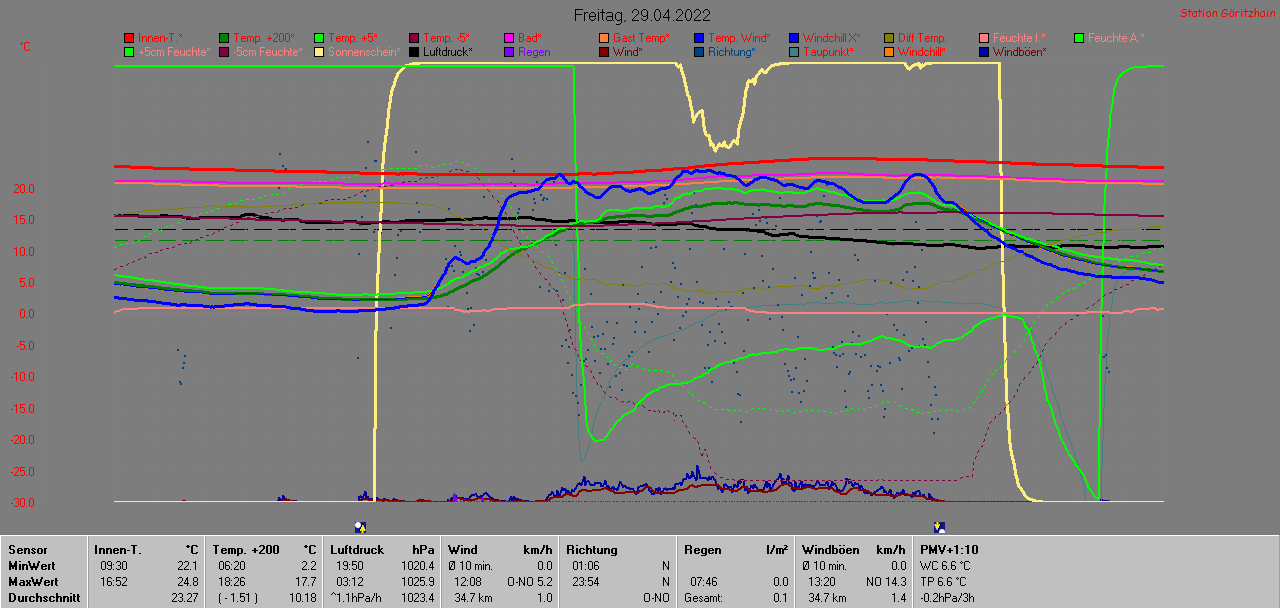Viewport: 1280px width, 608px height.
Task: Click the 'Innen-T.' column header in table
Action: pos(118,550)
